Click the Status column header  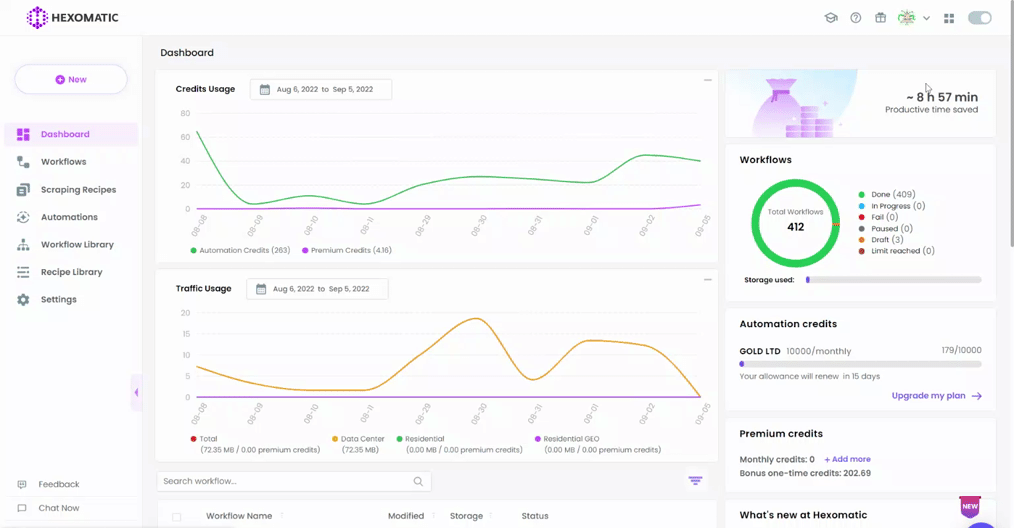pos(535,516)
